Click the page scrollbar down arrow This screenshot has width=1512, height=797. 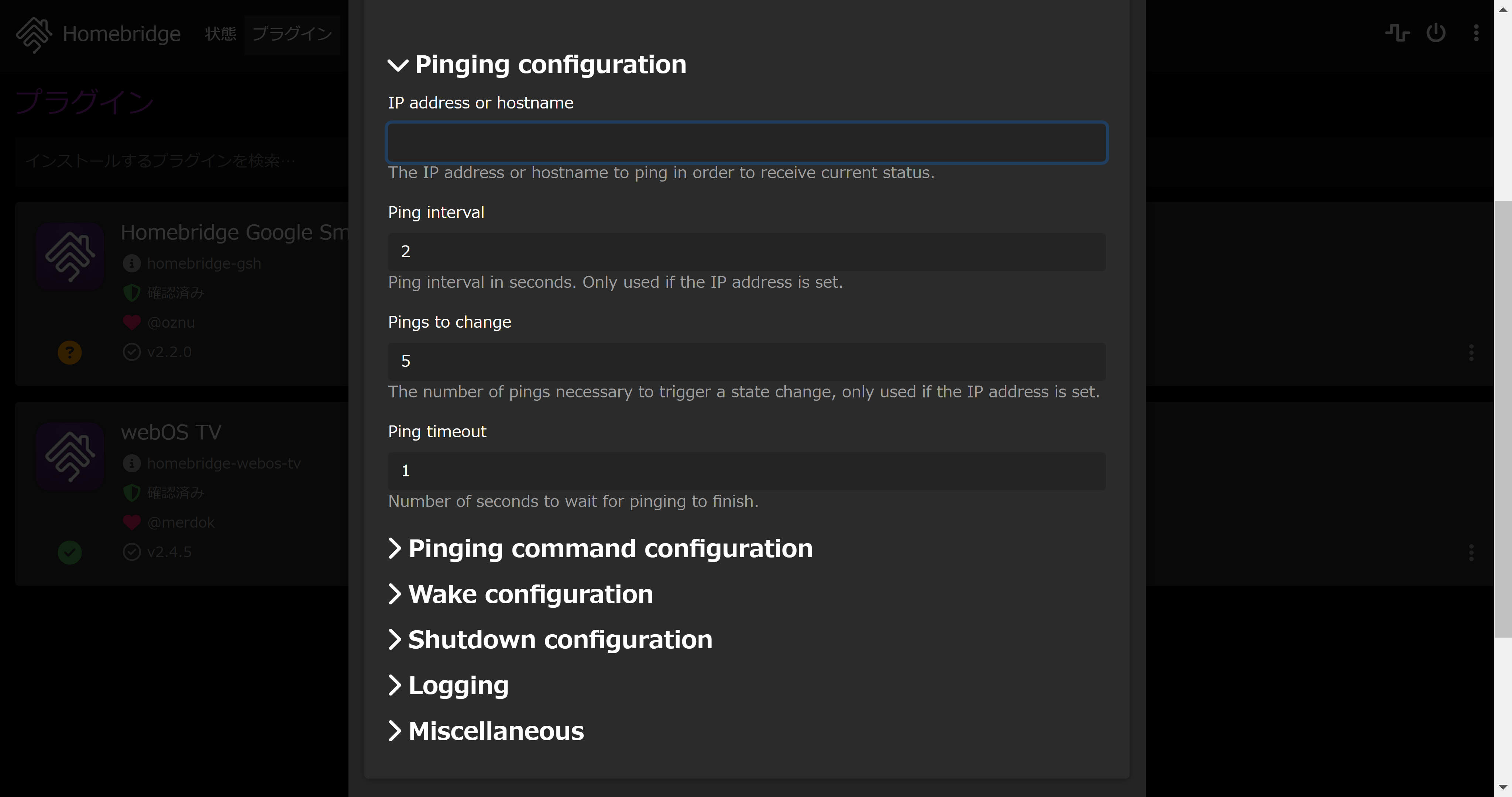[x=1503, y=787]
